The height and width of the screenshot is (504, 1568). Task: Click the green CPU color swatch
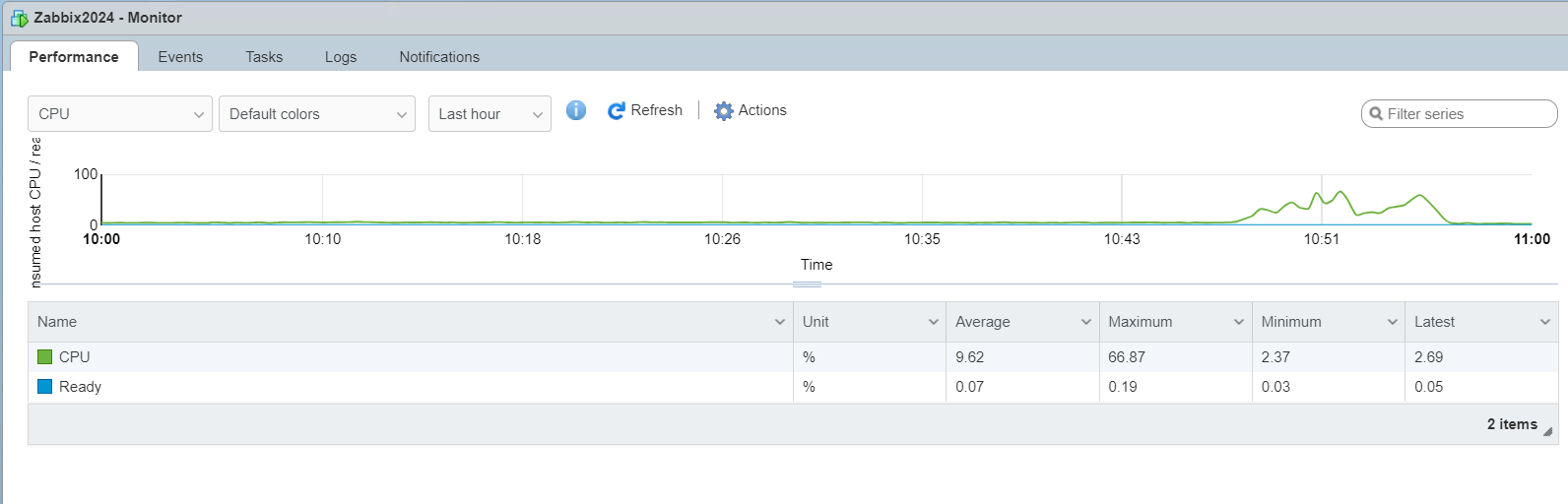(44, 356)
